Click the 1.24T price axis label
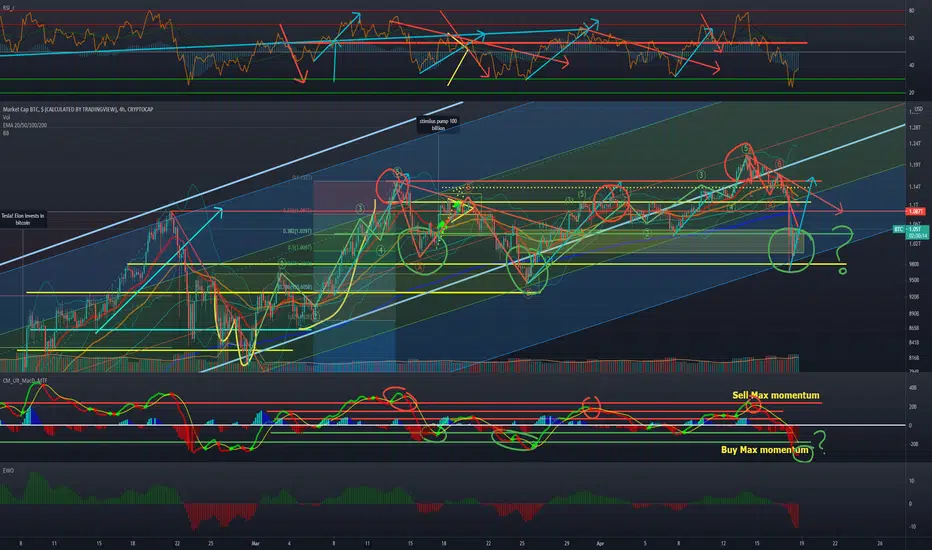The height and width of the screenshot is (550, 932). pos(915,143)
